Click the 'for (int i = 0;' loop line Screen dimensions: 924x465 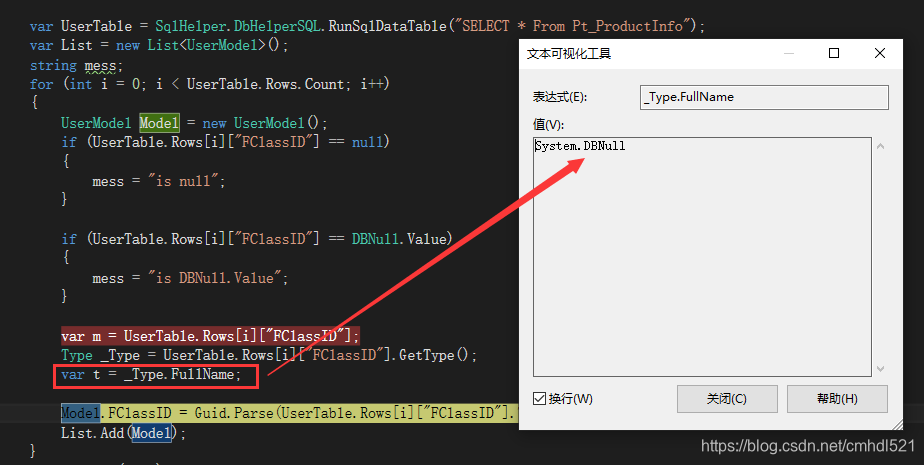click(x=210, y=84)
